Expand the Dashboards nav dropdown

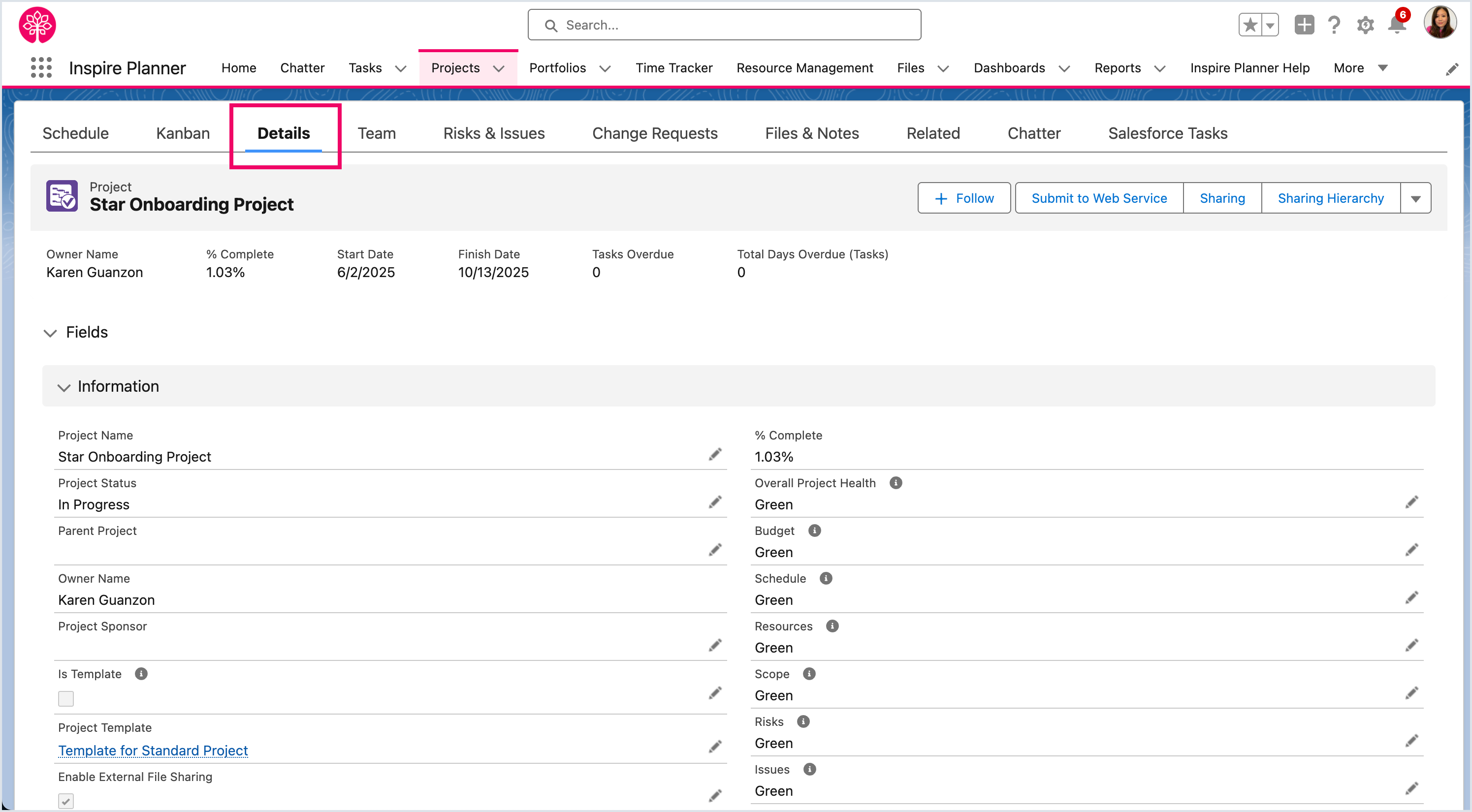[x=1063, y=68]
